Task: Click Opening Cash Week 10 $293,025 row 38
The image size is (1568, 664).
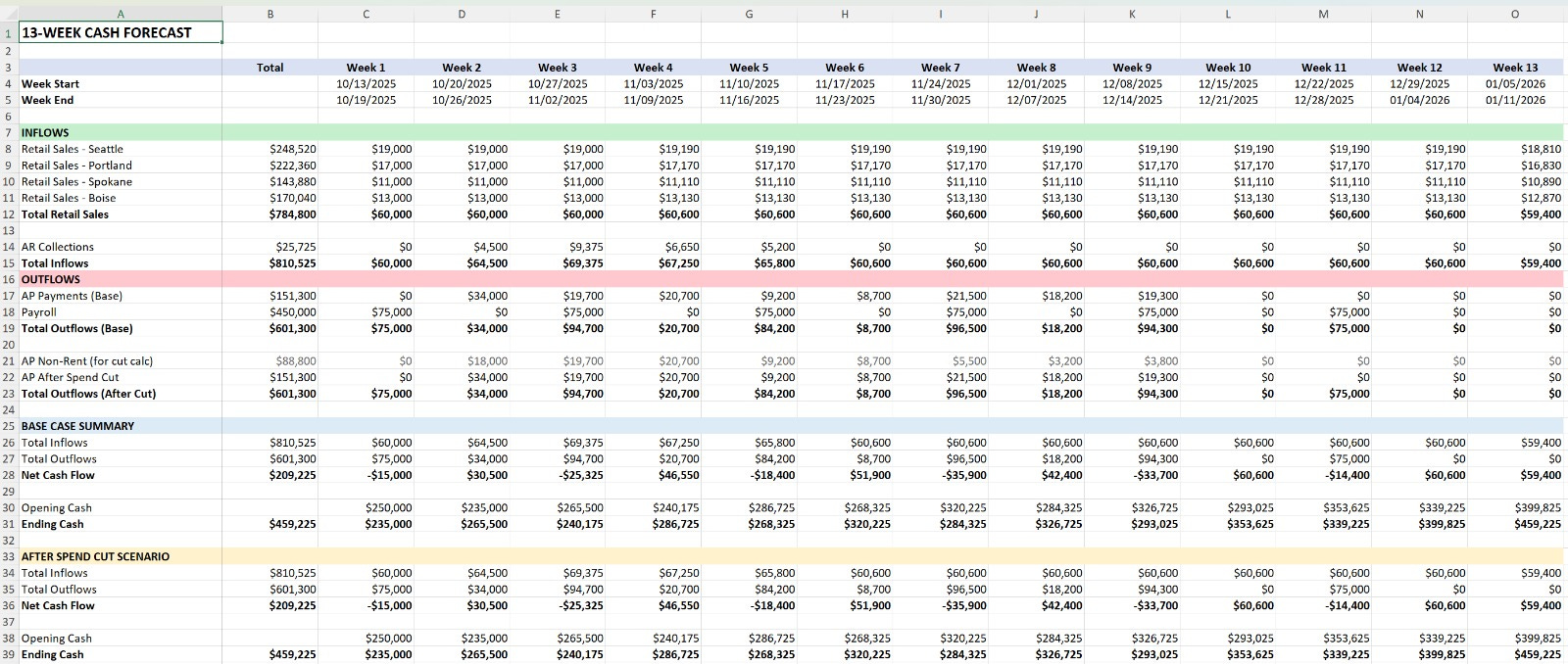Action: coord(1228,639)
